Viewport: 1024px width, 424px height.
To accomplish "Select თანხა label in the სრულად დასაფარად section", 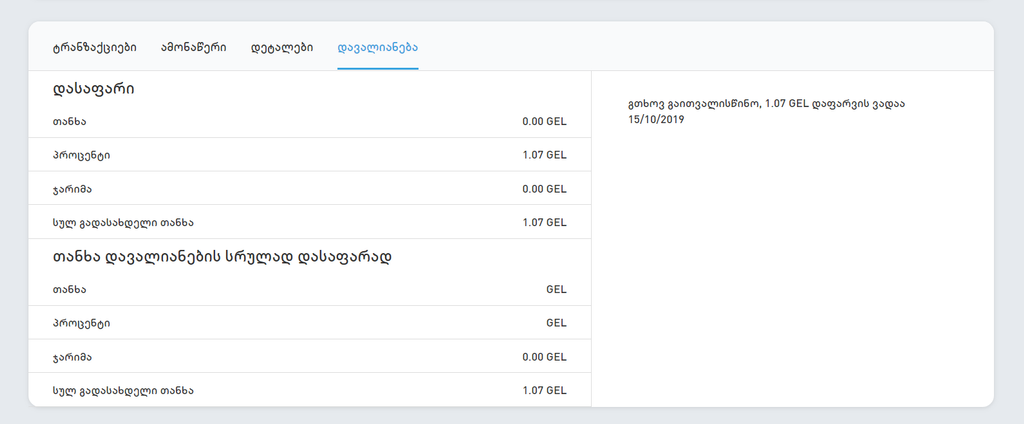I will (x=69, y=289).
